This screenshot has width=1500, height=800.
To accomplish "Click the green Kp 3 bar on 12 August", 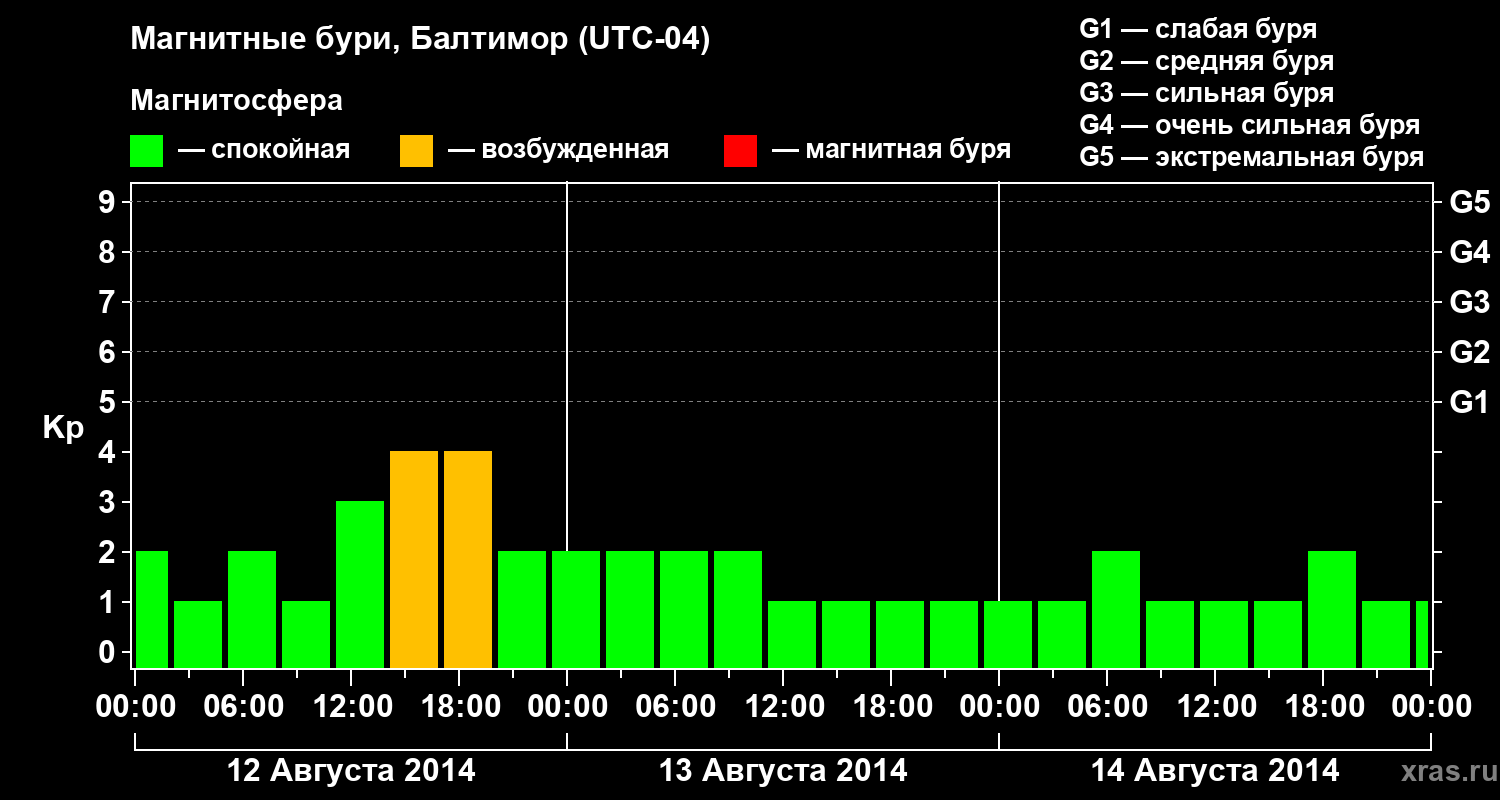I will point(360,584).
